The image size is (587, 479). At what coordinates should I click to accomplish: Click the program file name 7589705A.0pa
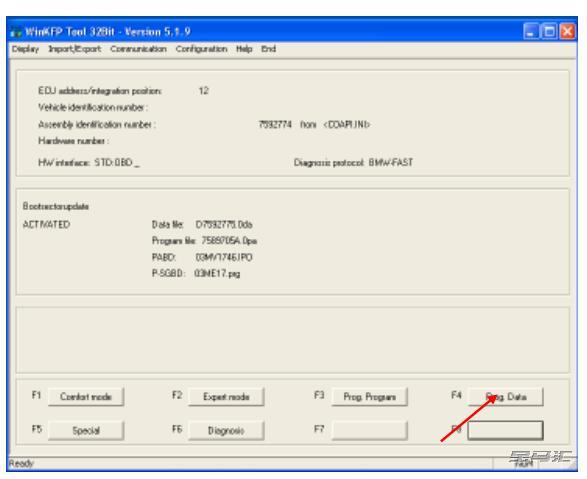(x=229, y=241)
